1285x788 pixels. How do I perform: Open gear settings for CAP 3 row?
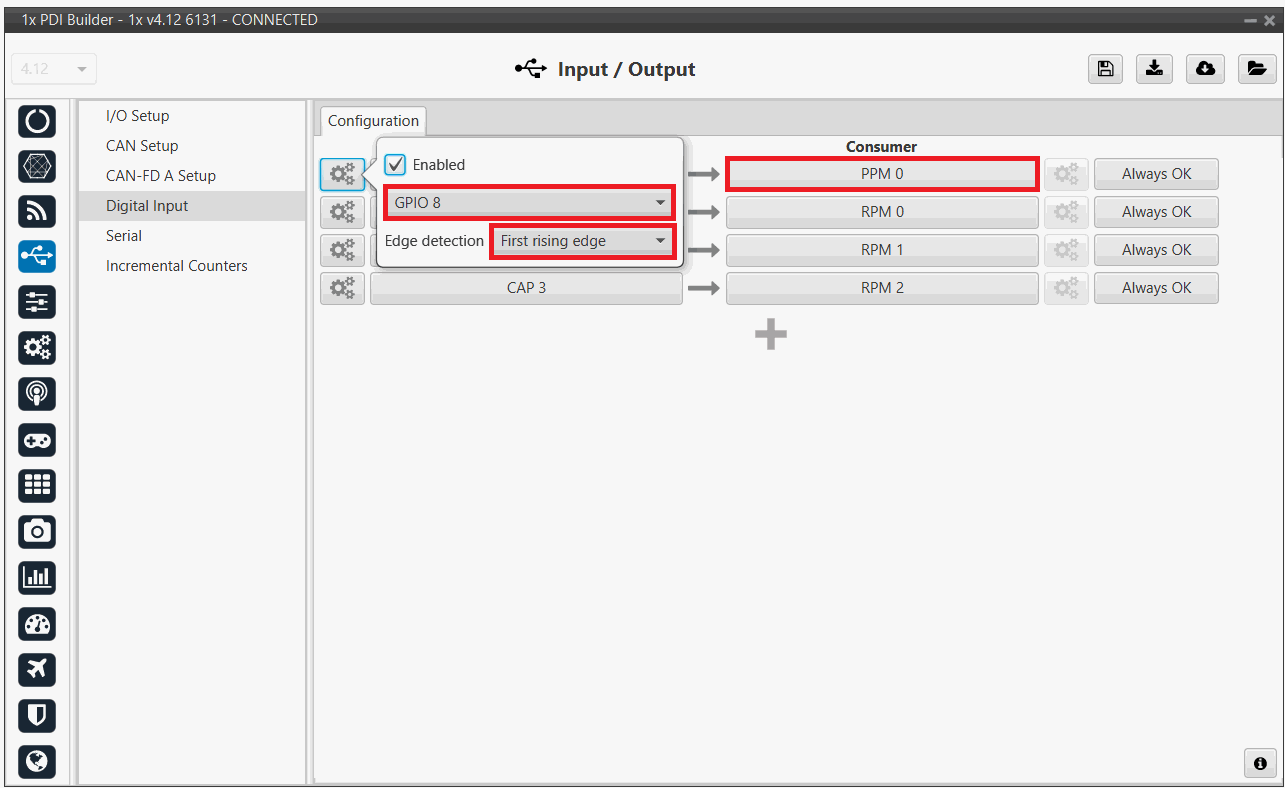[342, 288]
